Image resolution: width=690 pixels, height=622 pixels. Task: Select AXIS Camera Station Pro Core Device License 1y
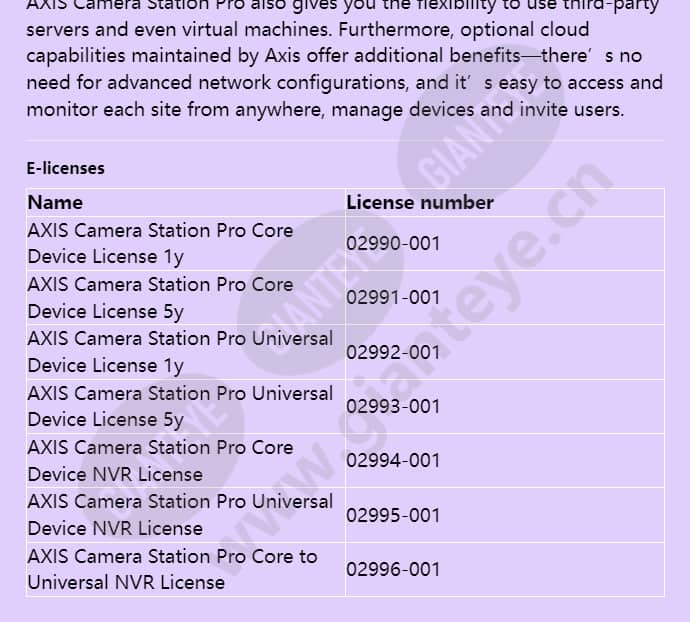click(x=160, y=243)
